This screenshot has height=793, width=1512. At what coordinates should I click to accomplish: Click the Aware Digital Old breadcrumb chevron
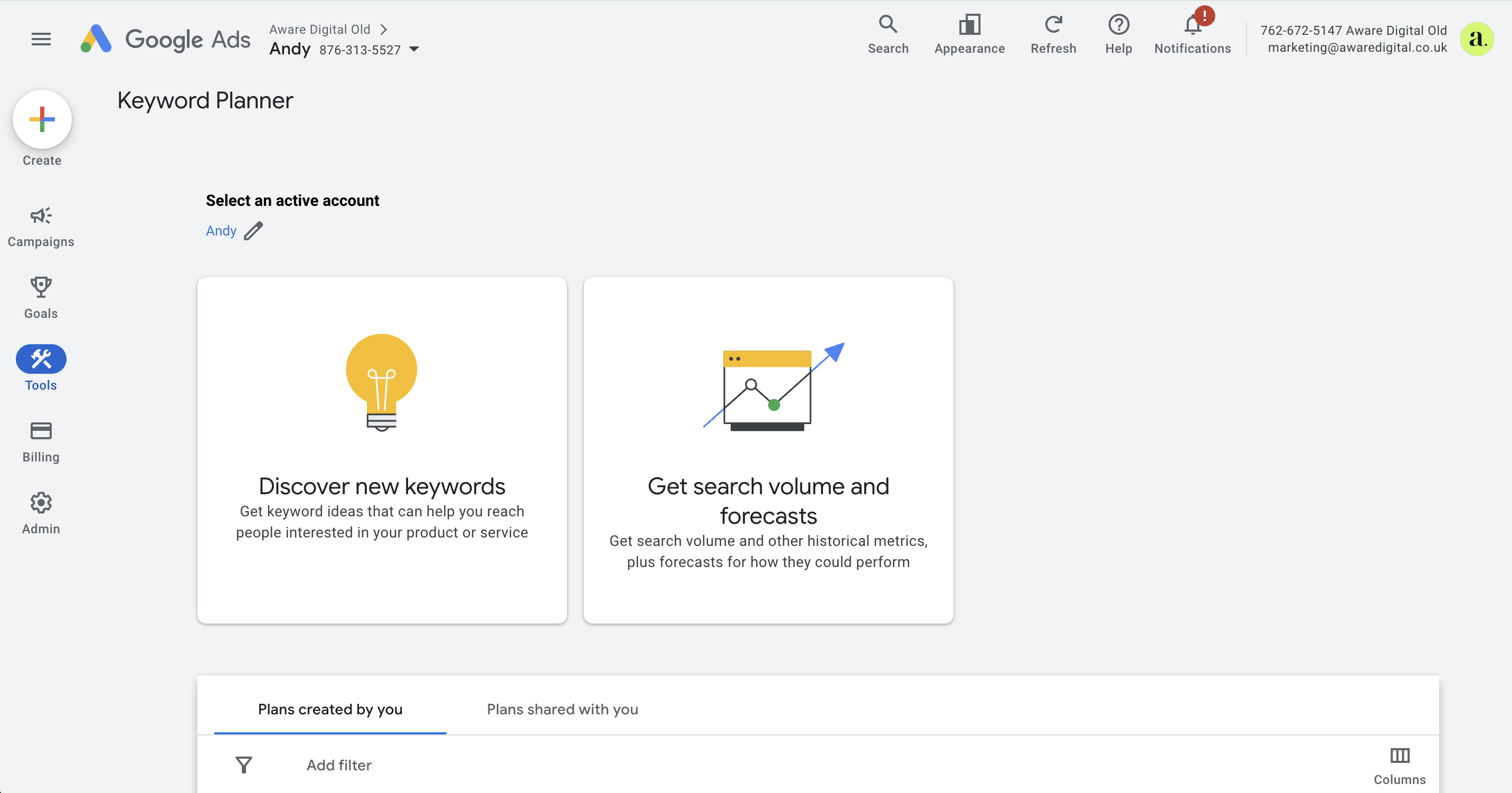[x=383, y=30]
